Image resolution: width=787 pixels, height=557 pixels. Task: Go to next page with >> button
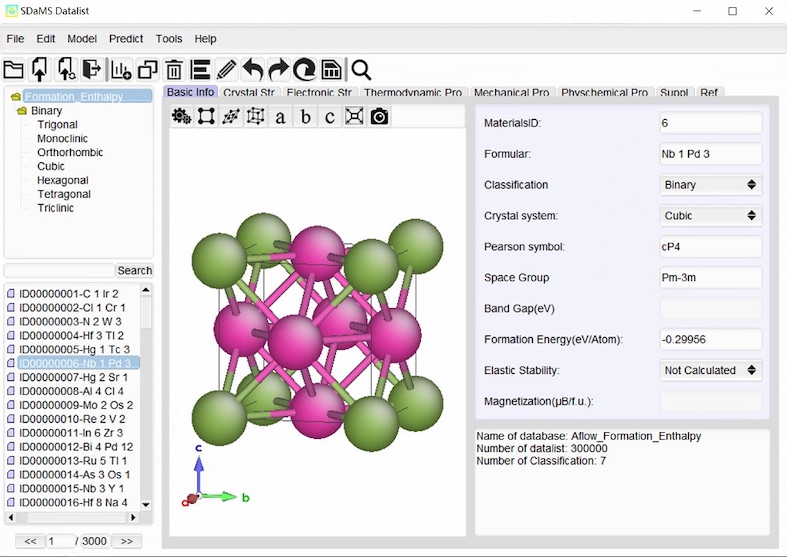126,541
